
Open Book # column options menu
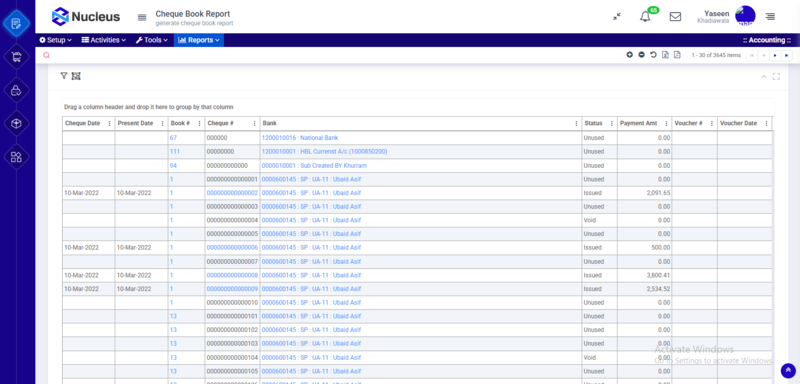(199, 123)
